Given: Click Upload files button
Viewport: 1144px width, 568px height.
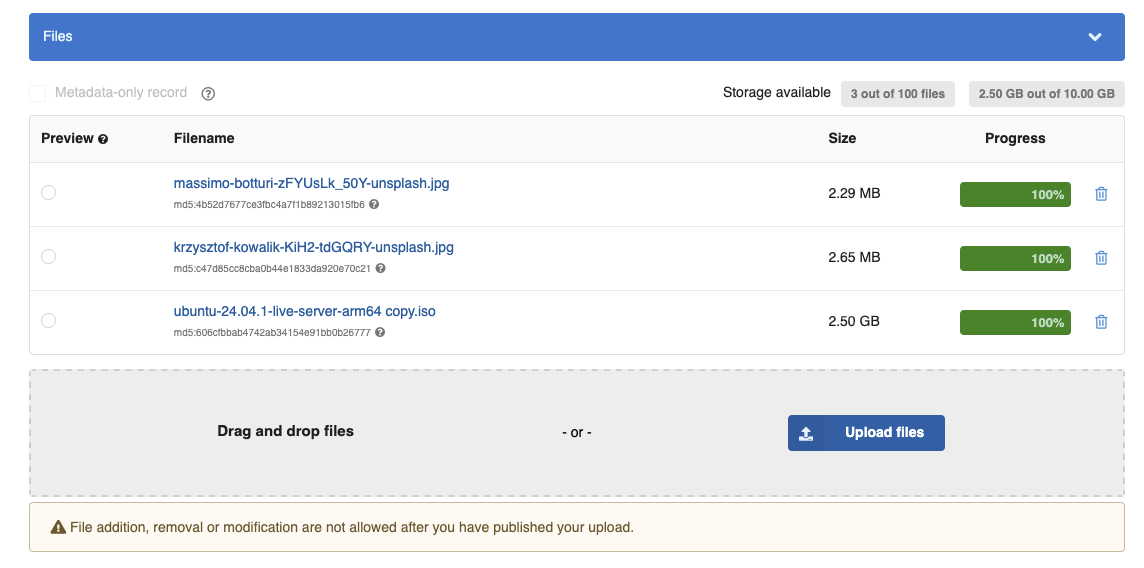Looking at the screenshot, I should tap(866, 433).
